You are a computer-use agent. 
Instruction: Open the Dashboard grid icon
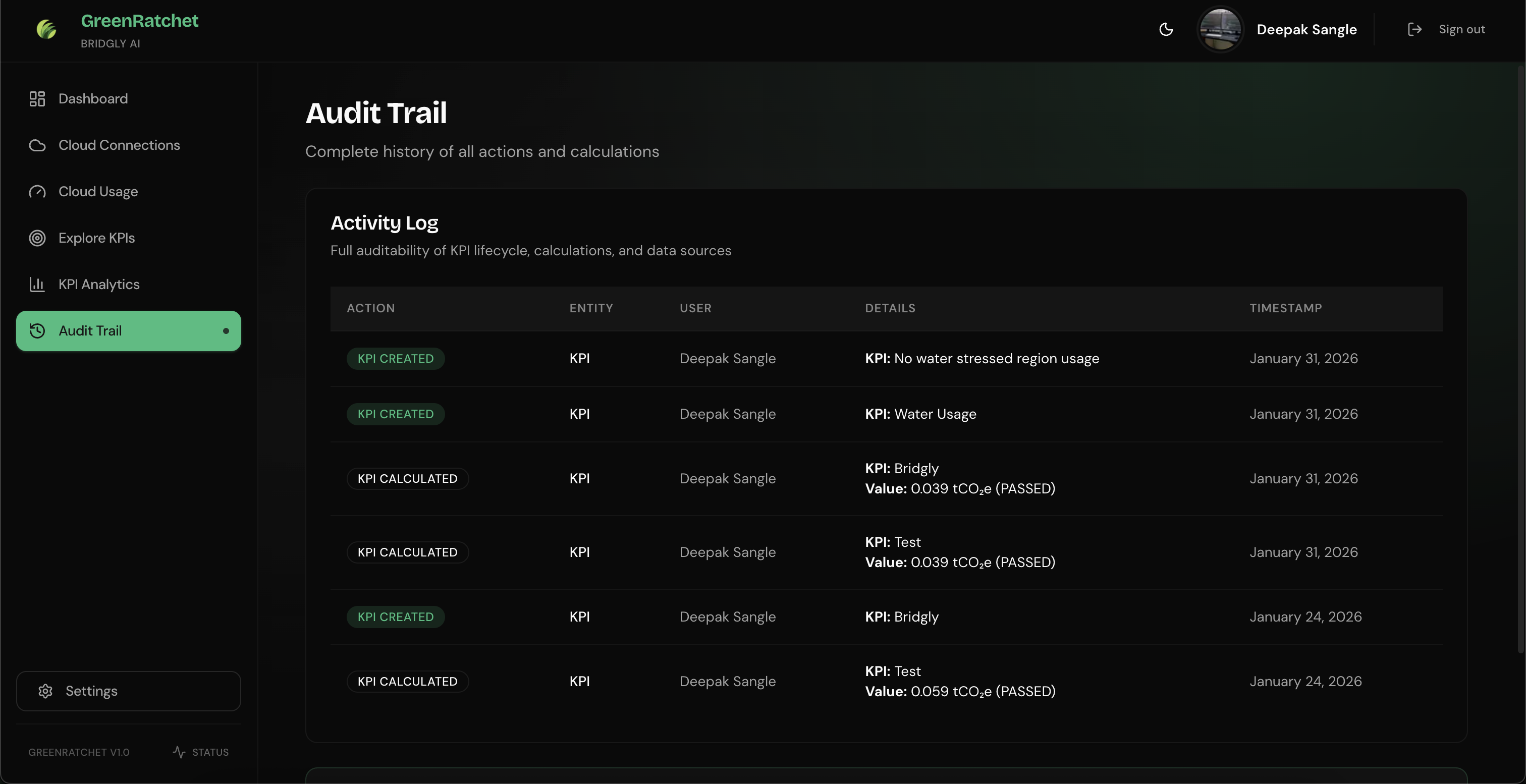tap(37, 98)
